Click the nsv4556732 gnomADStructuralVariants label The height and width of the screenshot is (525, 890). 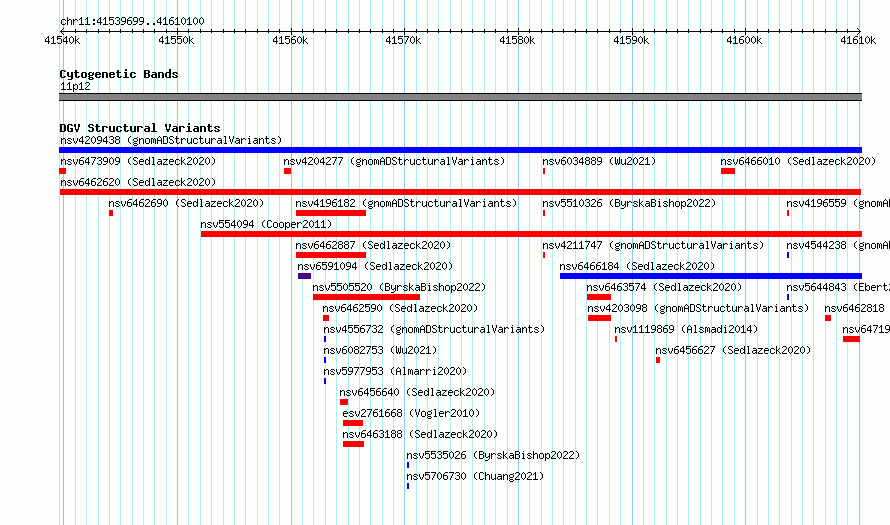[434, 329]
